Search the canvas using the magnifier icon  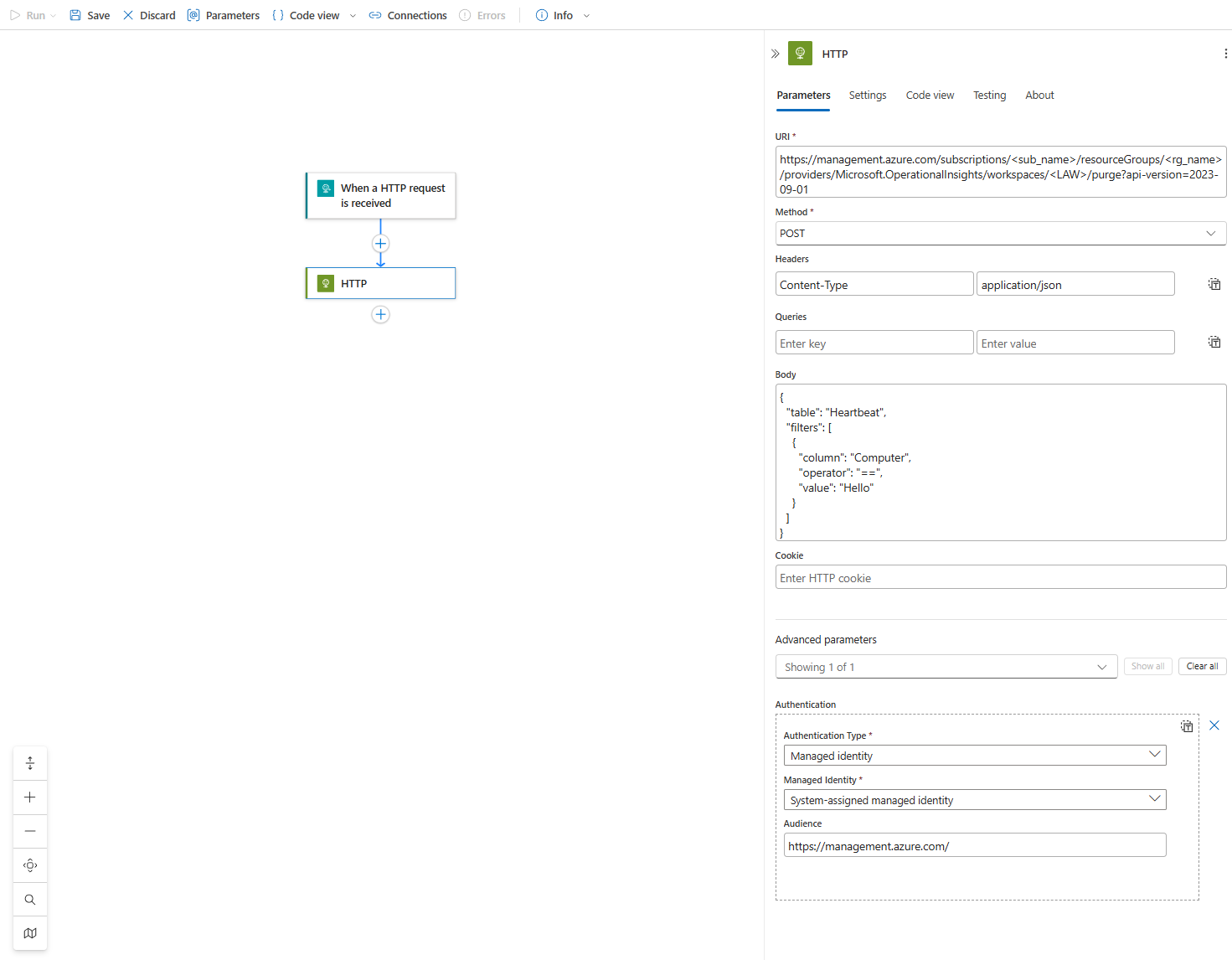[x=30, y=899]
